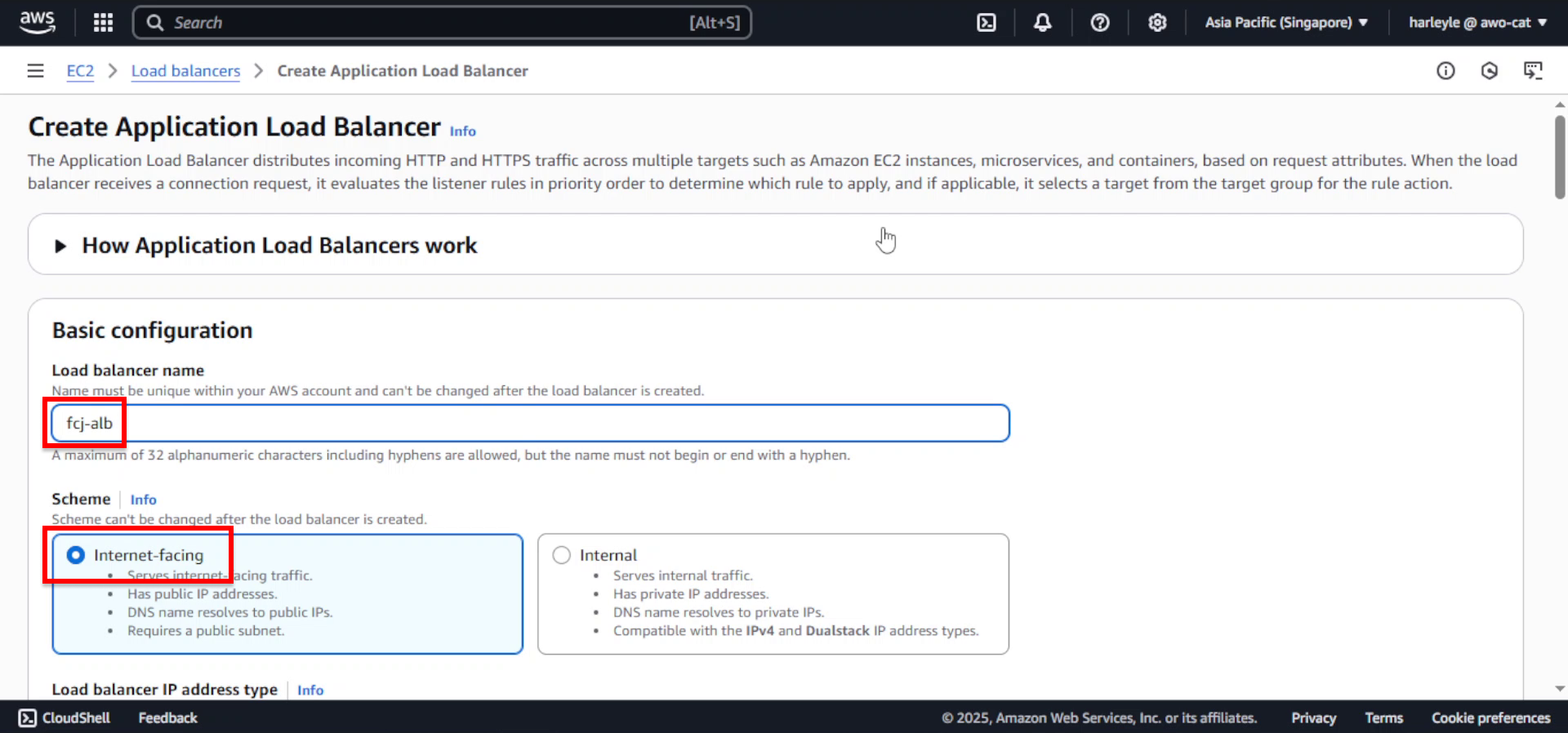
Task: Open Info link next to page title
Action: pos(462,131)
